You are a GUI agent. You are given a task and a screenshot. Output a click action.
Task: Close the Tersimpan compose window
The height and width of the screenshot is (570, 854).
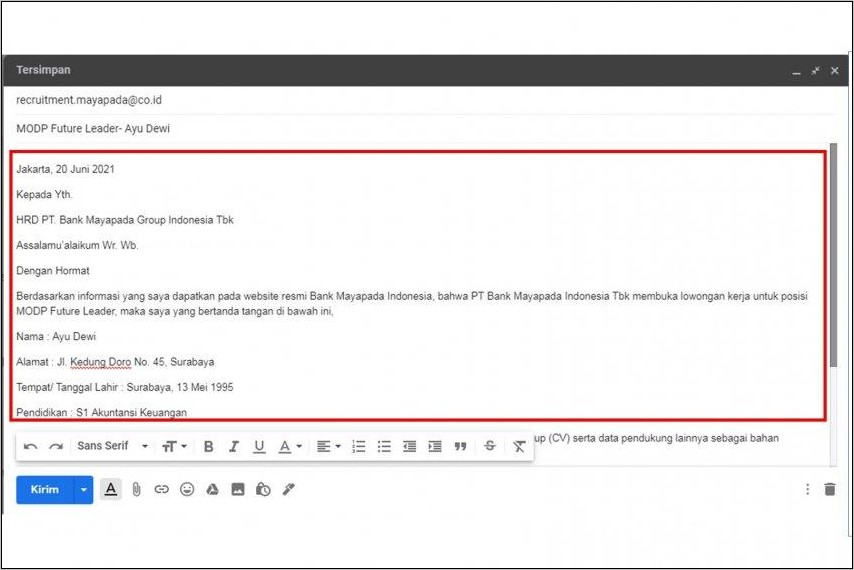pos(834,71)
